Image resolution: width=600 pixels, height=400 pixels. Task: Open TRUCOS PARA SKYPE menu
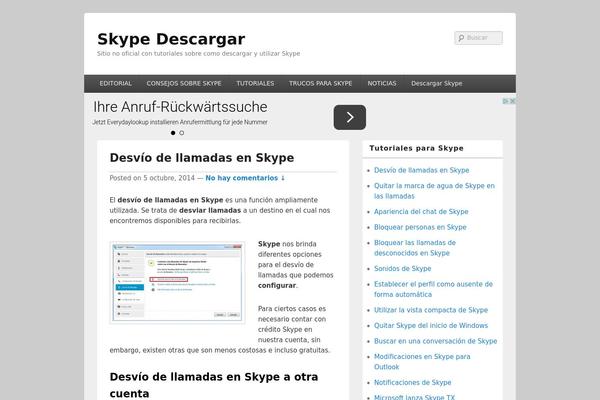click(x=321, y=83)
